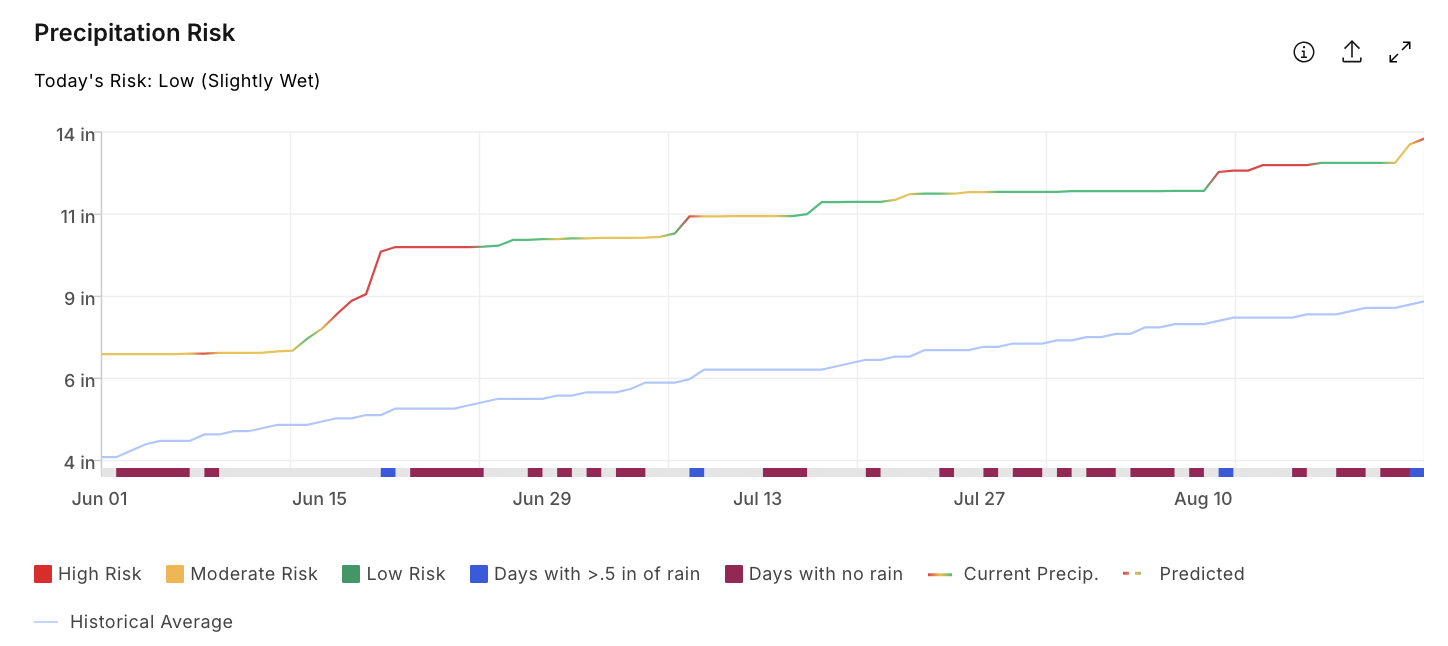Viewport: 1448px width, 646px height.
Task: Toggle High Risk legend item
Action: click(88, 574)
